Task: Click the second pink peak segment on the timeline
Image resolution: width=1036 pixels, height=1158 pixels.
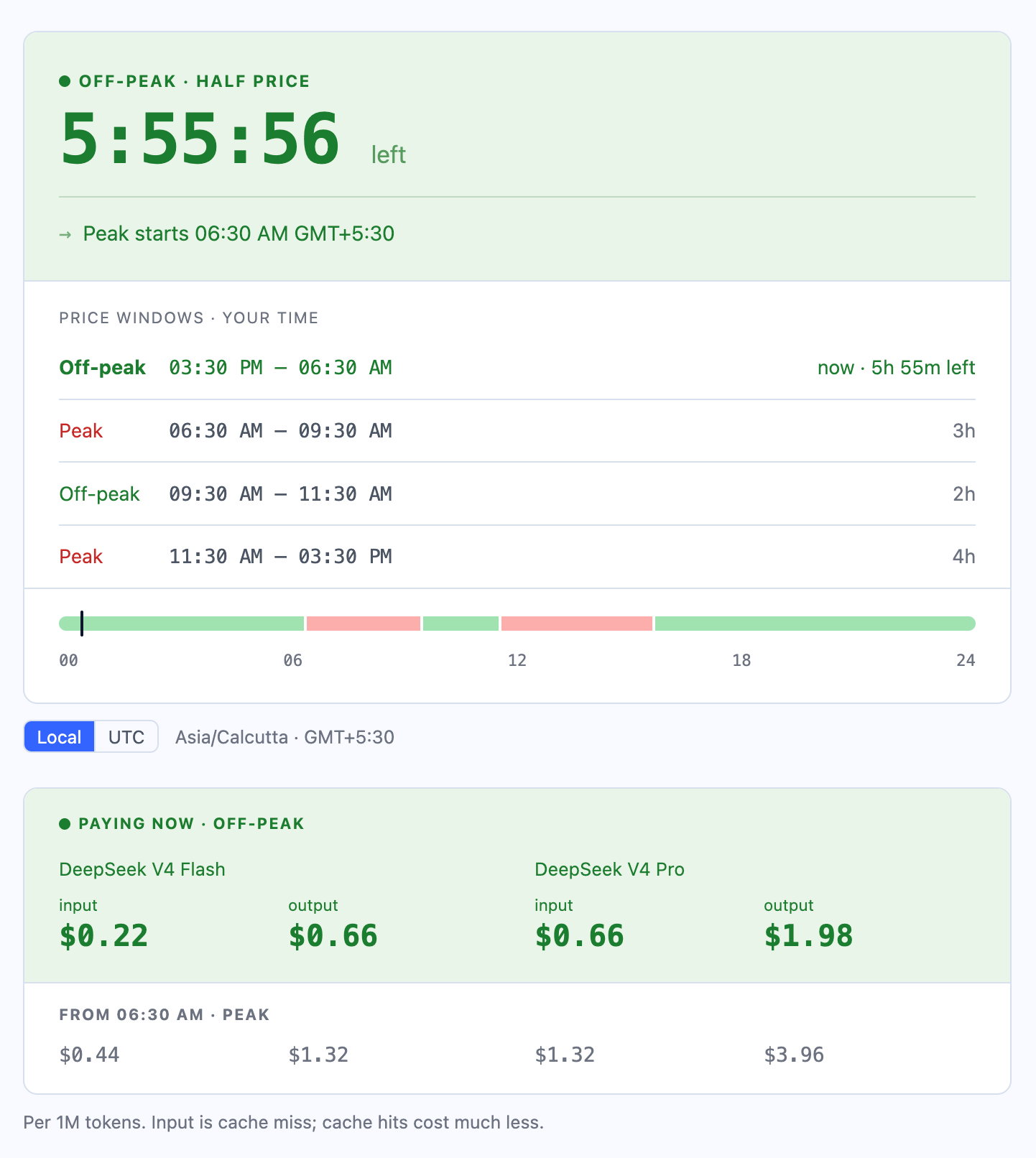Action: 577,624
